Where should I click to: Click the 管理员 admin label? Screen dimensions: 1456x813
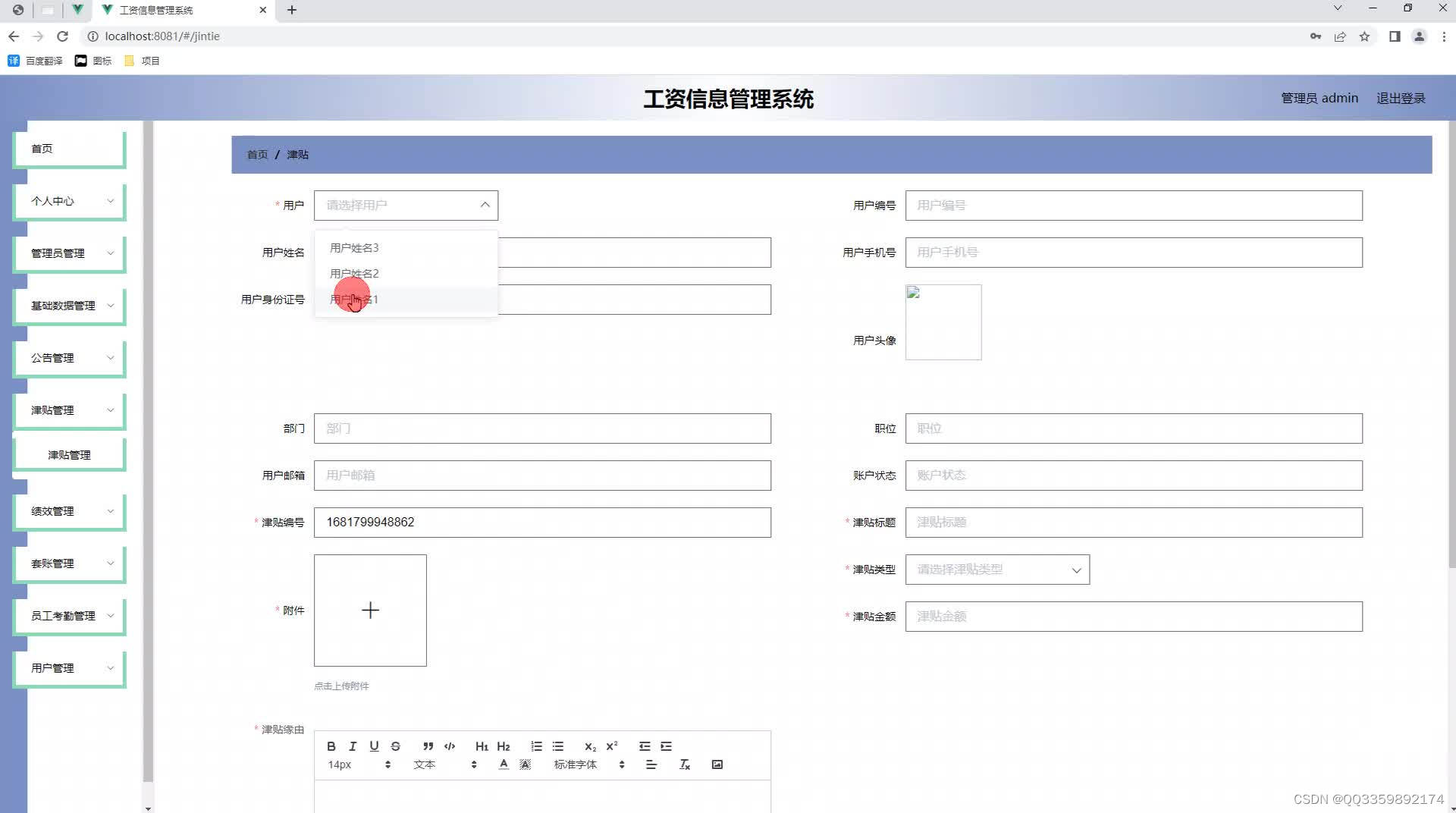click(x=1319, y=99)
